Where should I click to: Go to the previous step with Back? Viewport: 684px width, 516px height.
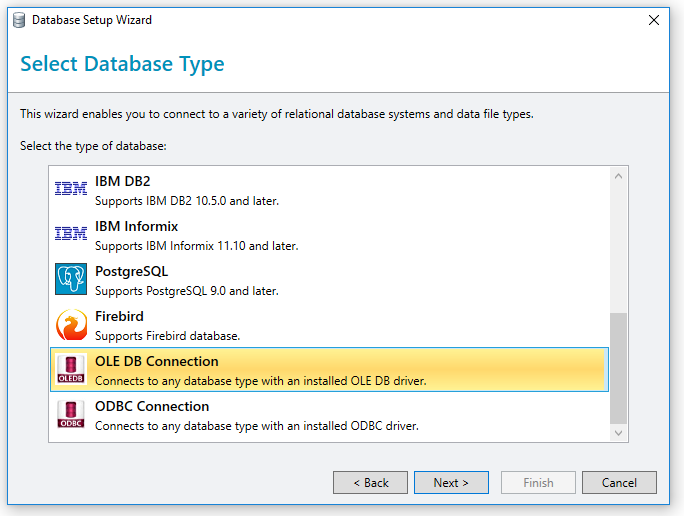coord(370,482)
